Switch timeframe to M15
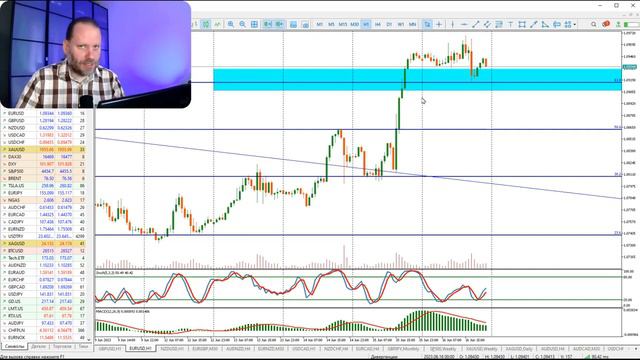This screenshot has height=360, width=640. point(342,24)
